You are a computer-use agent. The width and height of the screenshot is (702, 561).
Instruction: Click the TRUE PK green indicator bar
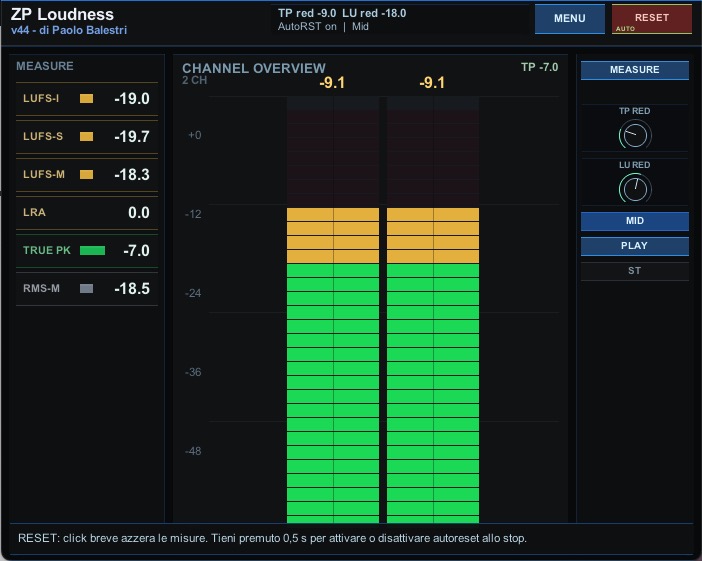92,251
